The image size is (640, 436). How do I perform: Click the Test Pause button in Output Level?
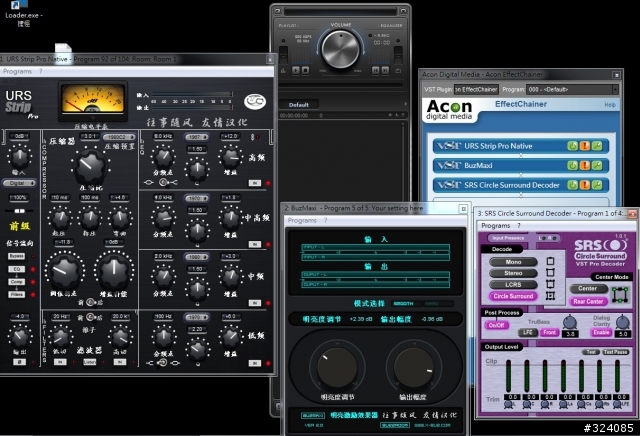tap(616, 352)
